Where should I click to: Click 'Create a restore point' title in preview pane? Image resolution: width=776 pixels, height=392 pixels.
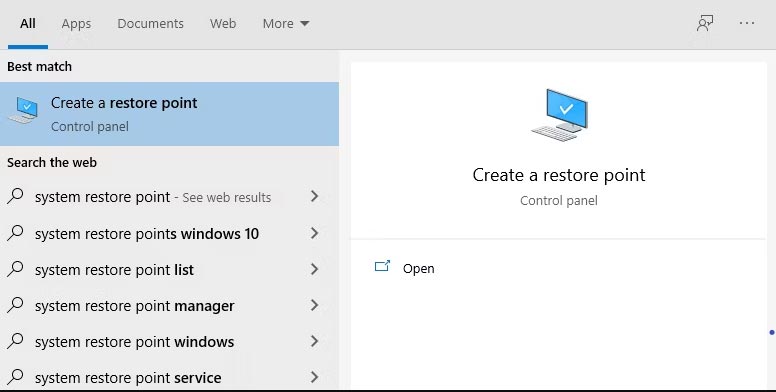click(559, 175)
